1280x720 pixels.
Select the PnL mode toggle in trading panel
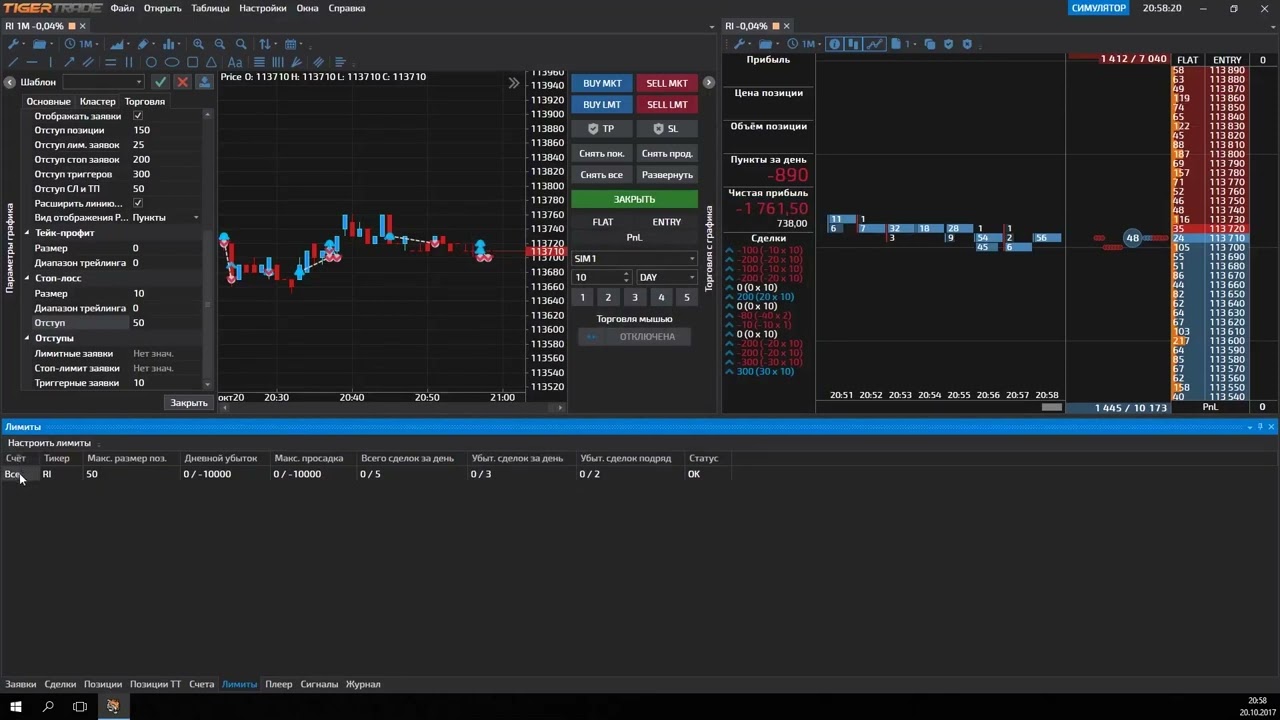[x=635, y=237]
